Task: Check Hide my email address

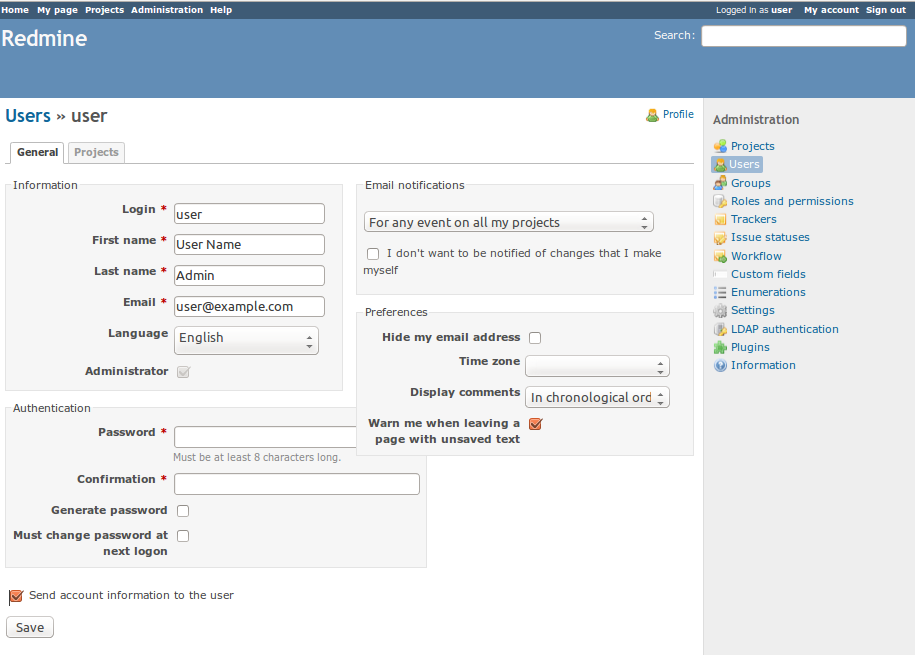Action: [x=535, y=338]
